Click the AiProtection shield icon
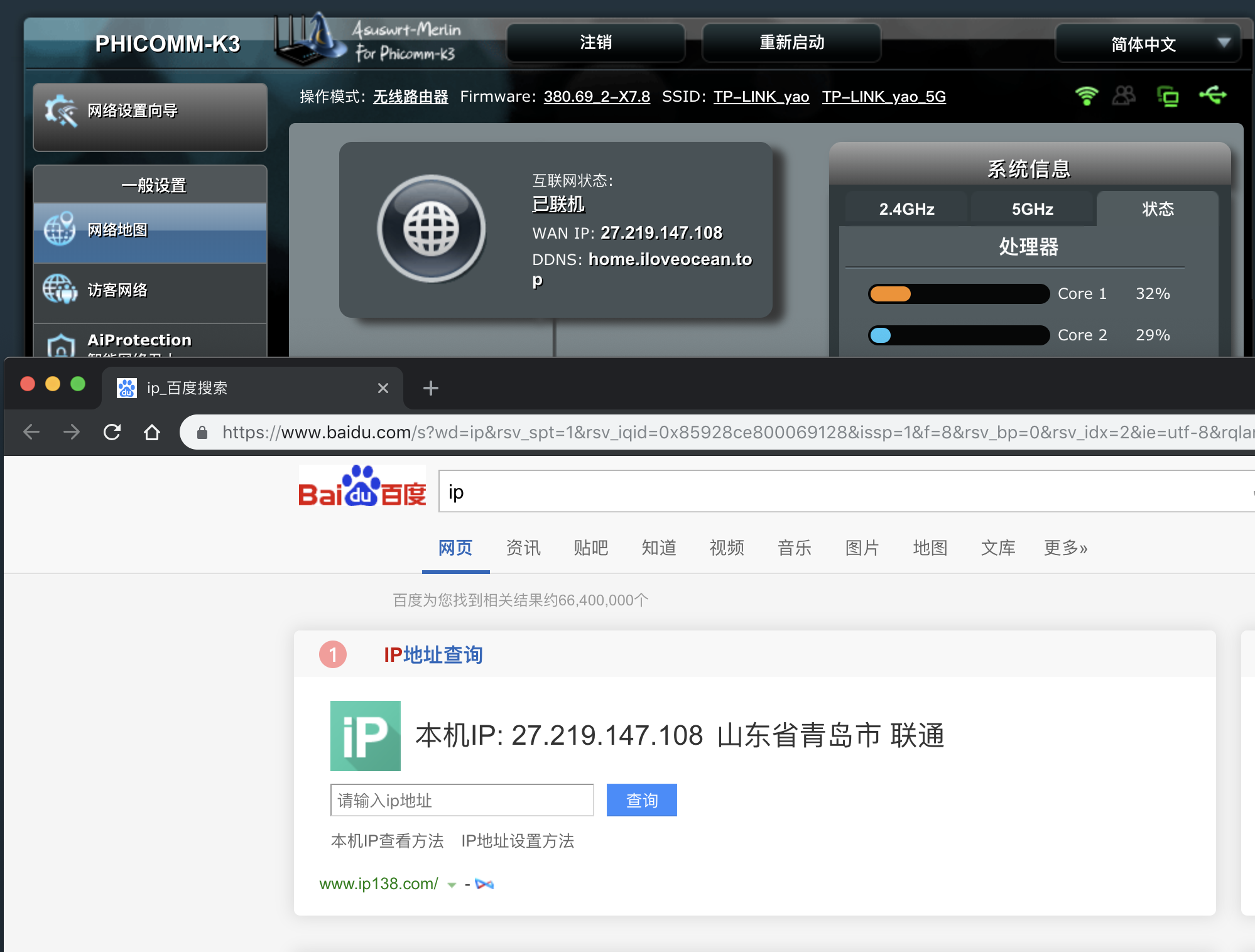The image size is (1255, 952). 61,345
